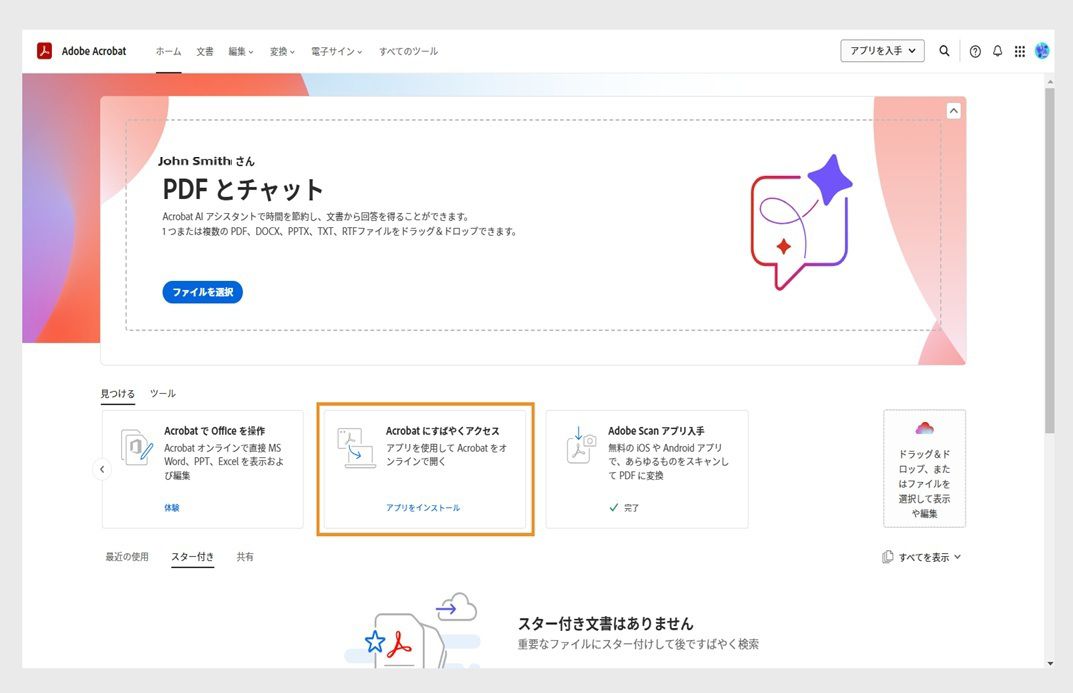This screenshot has width=1073, height=693.
Task: Open the すべてを表示 dropdown
Action: click(x=921, y=556)
